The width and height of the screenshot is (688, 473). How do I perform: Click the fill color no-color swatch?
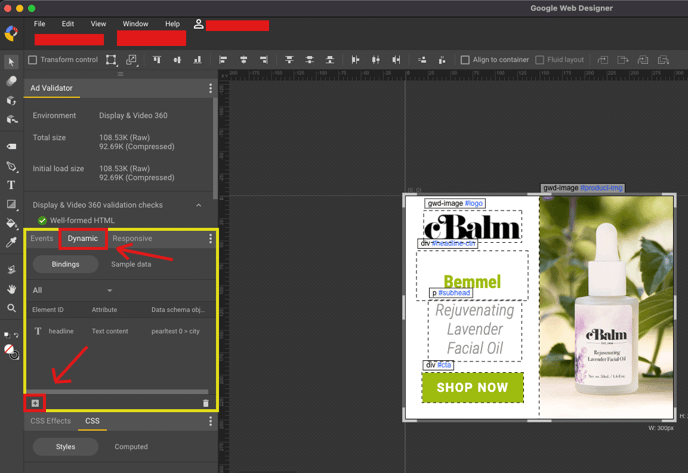pos(9,349)
